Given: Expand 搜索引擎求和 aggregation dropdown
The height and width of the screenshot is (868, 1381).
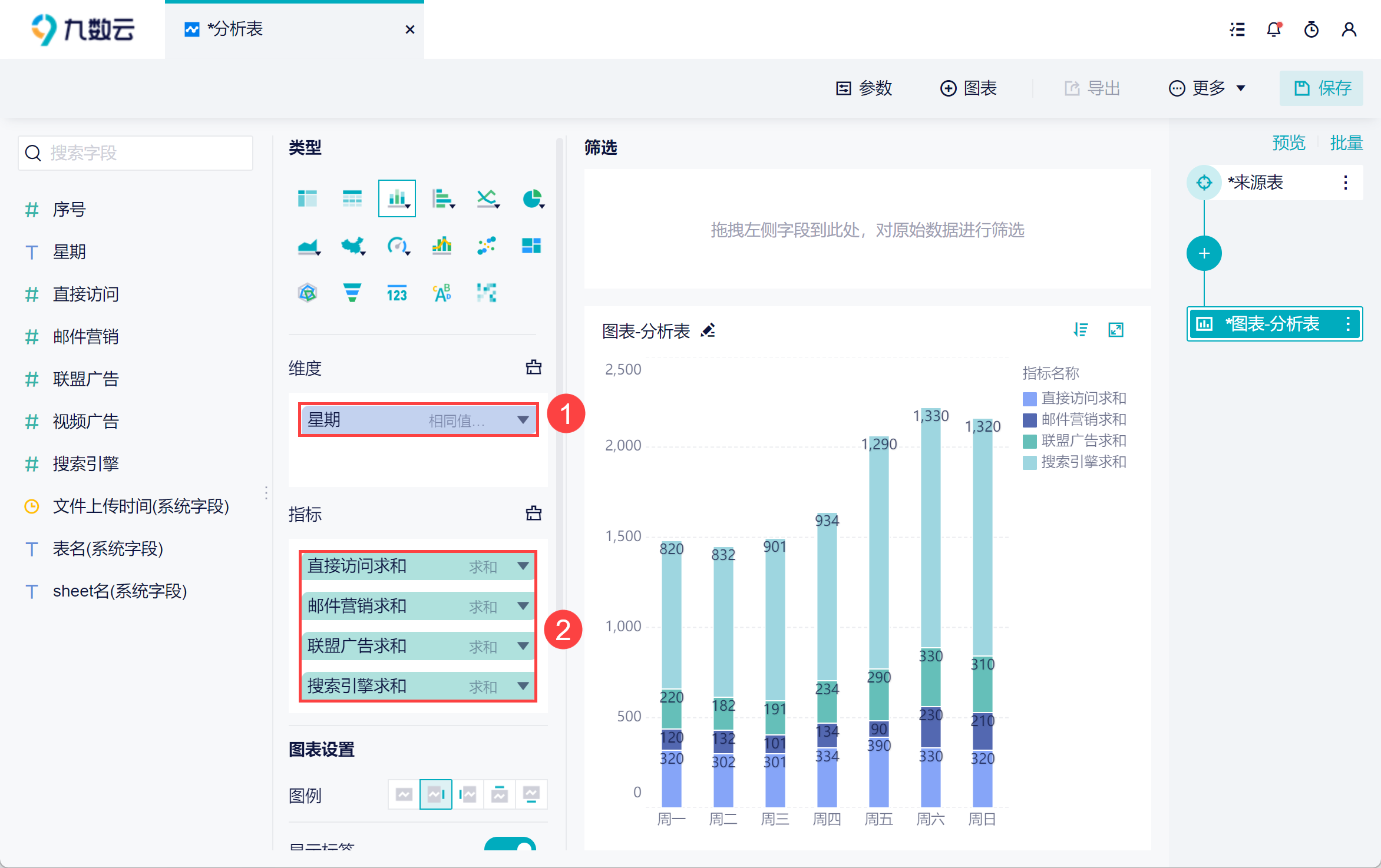Looking at the screenshot, I should click(x=523, y=686).
